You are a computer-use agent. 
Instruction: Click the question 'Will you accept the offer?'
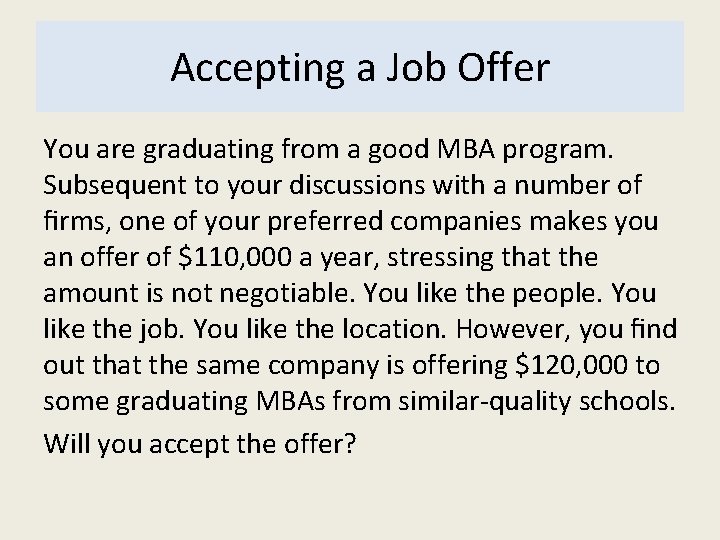point(199,444)
